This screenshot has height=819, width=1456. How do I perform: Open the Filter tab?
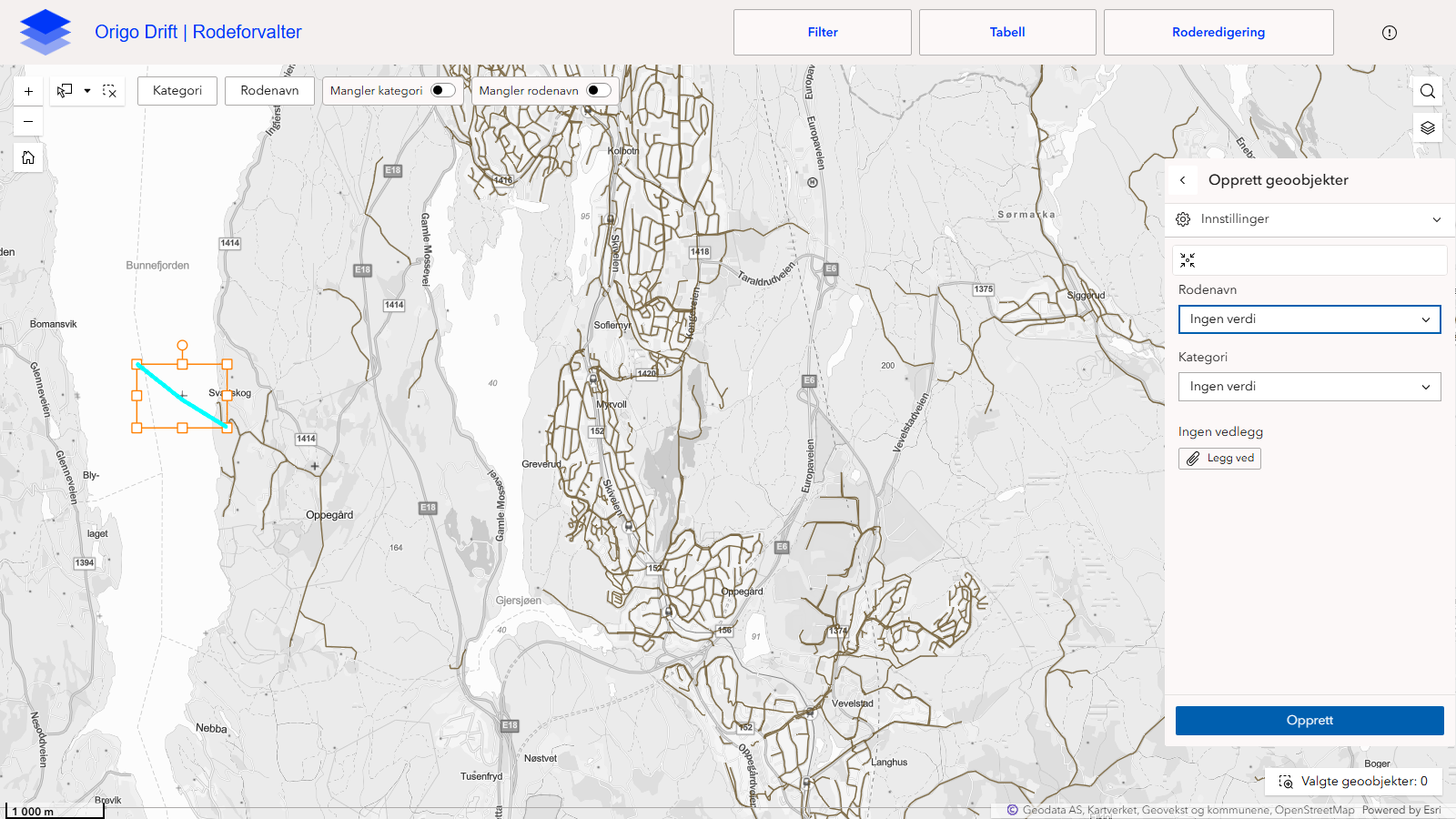[x=823, y=33]
